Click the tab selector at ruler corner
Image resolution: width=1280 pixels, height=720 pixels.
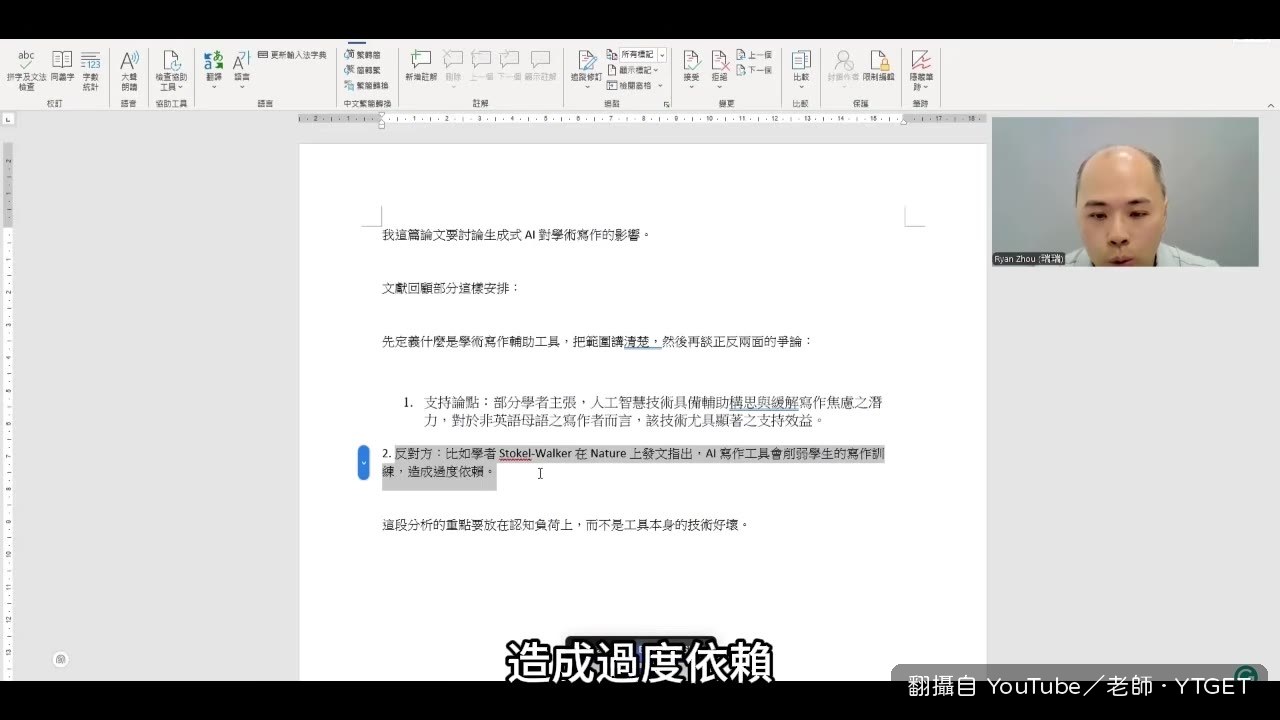pos(8,119)
